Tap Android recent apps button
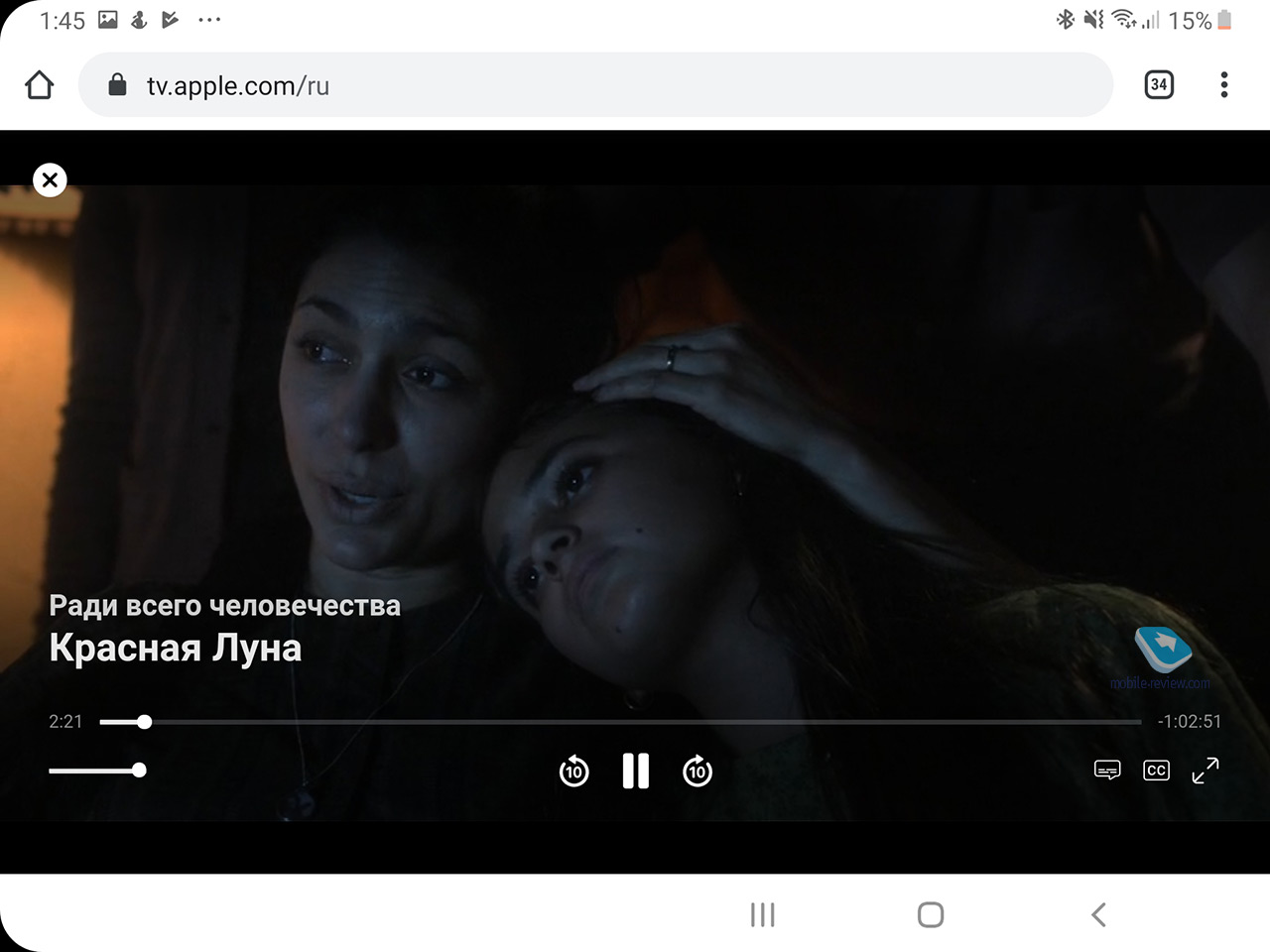The width and height of the screenshot is (1270, 952). click(763, 914)
